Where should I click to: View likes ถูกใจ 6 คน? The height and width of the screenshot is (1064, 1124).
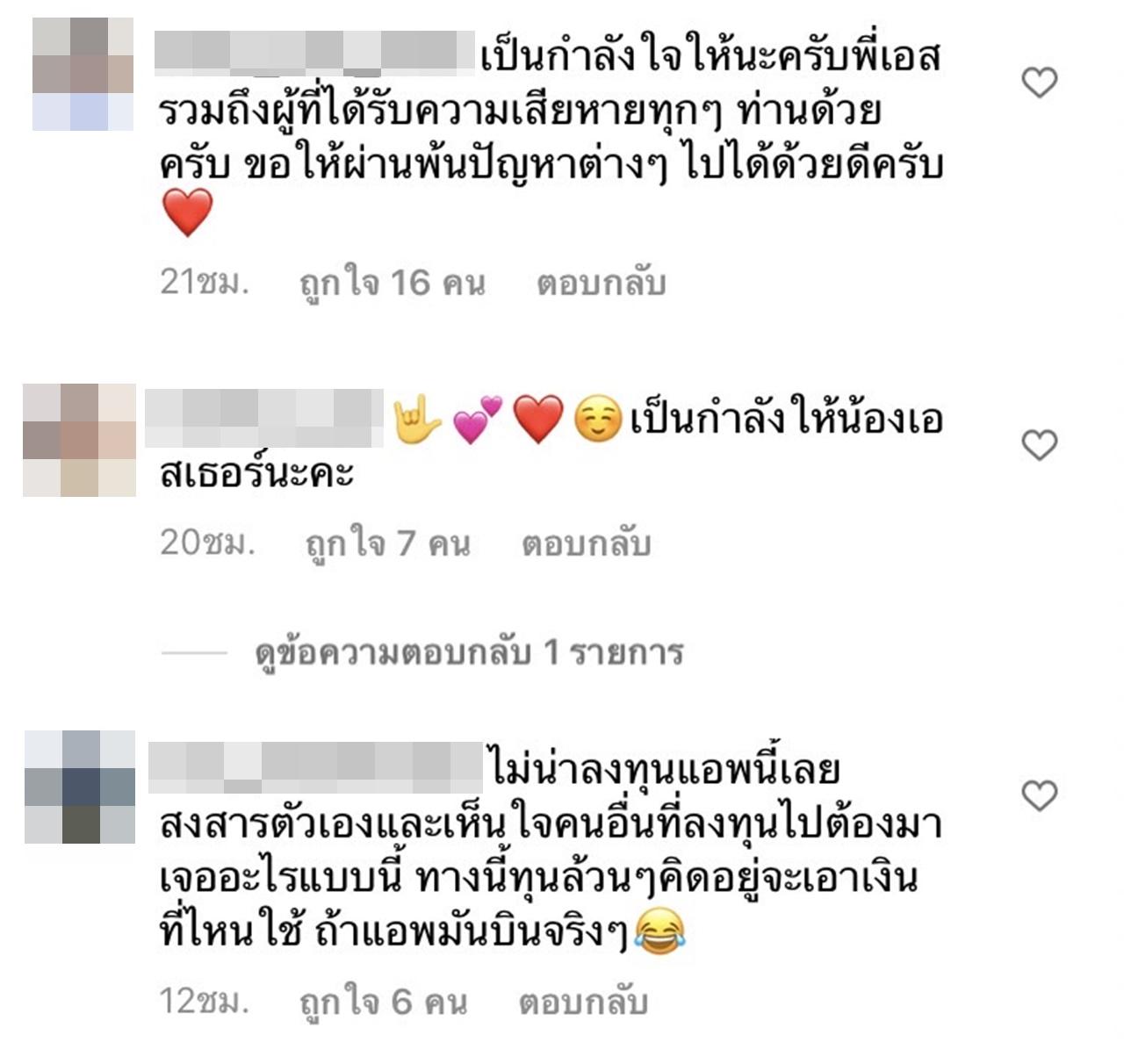(x=383, y=1002)
